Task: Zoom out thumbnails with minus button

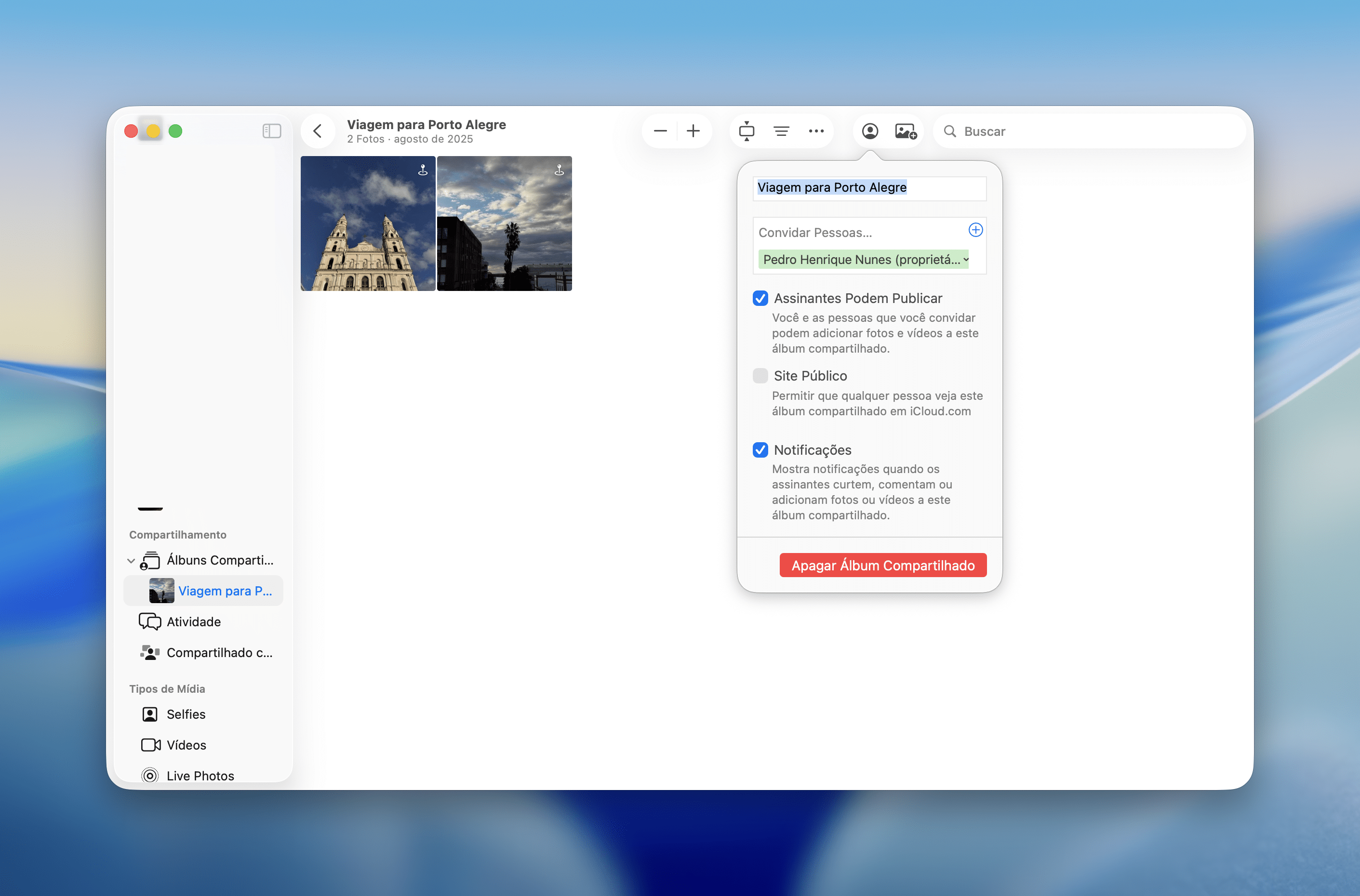Action: tap(660, 131)
